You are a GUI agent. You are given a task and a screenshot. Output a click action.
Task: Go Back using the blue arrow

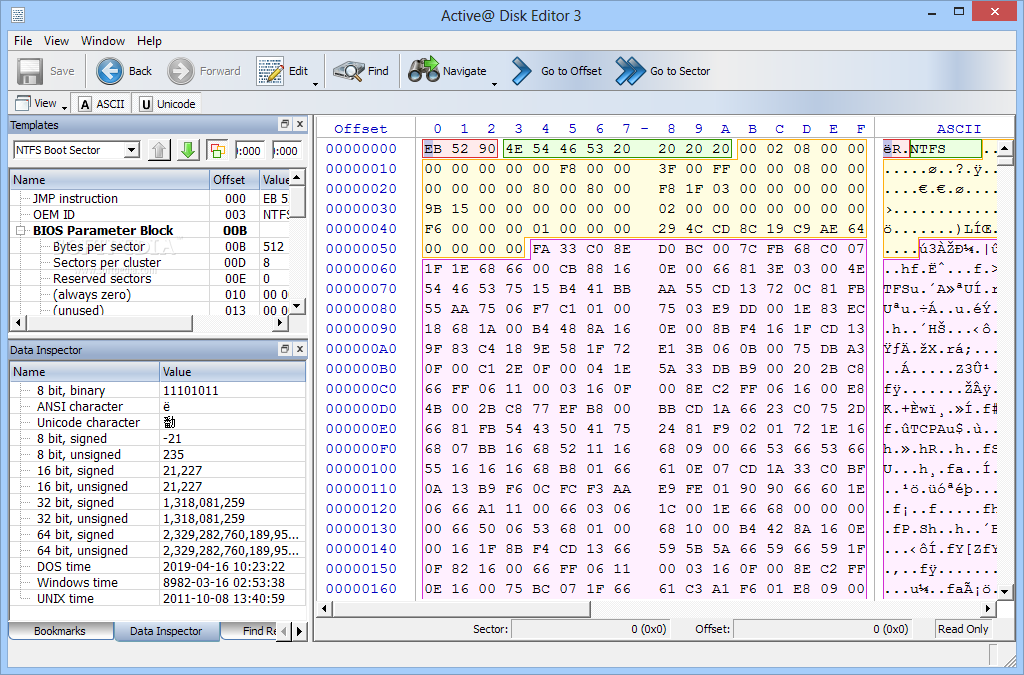tap(109, 71)
